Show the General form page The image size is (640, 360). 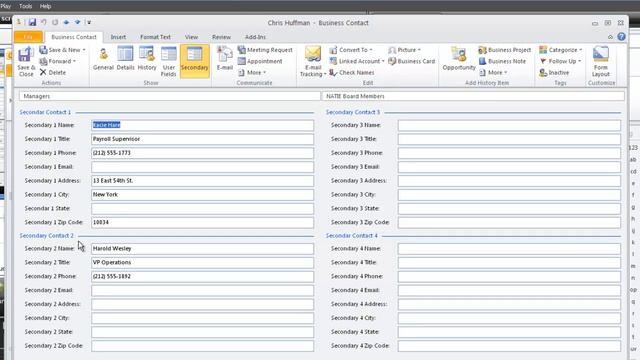click(103, 59)
